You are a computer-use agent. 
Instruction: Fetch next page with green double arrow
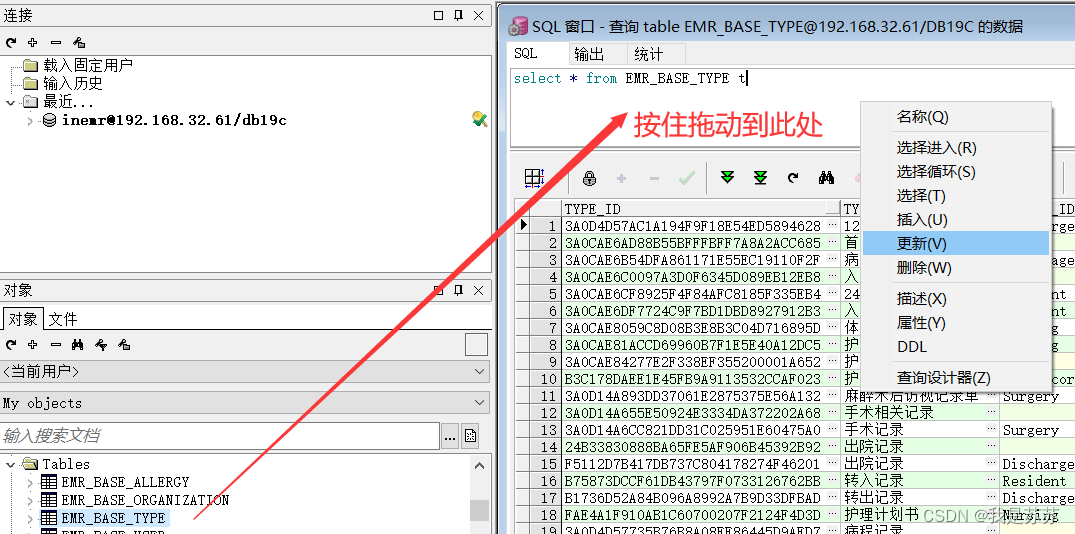(x=727, y=178)
